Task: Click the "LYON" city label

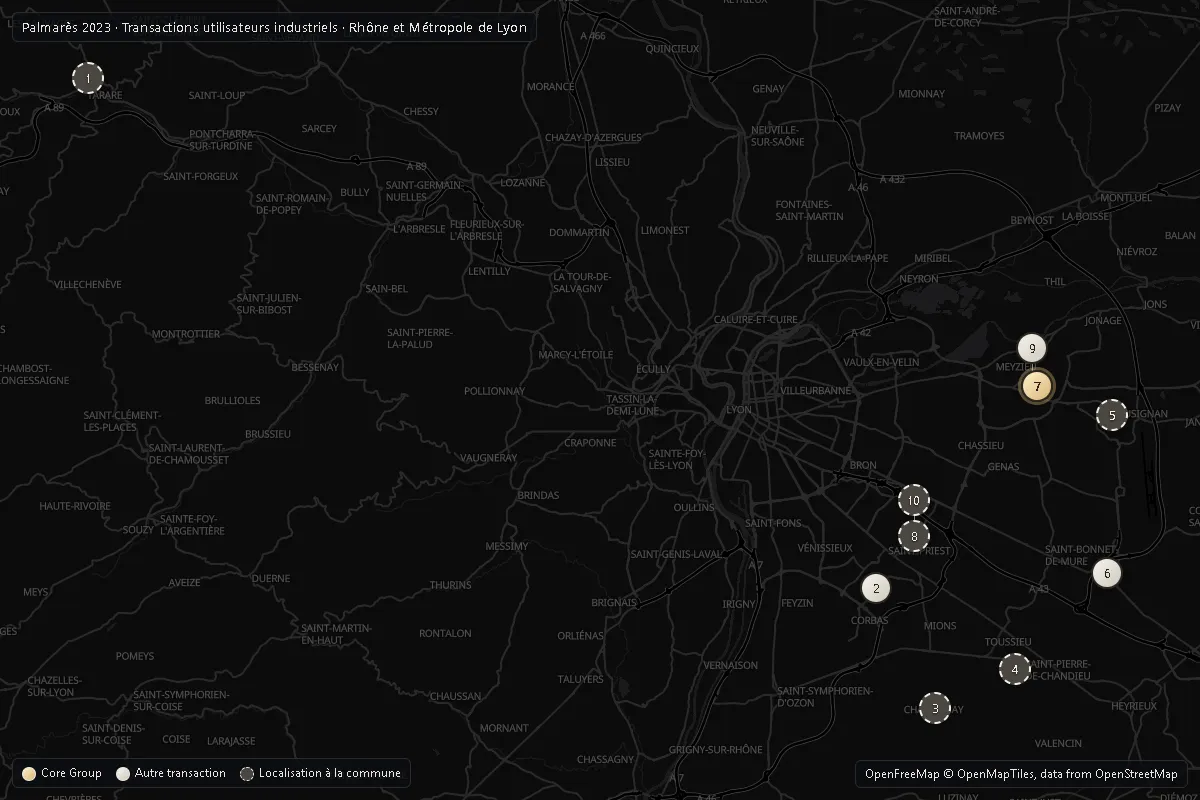Action: [x=738, y=410]
